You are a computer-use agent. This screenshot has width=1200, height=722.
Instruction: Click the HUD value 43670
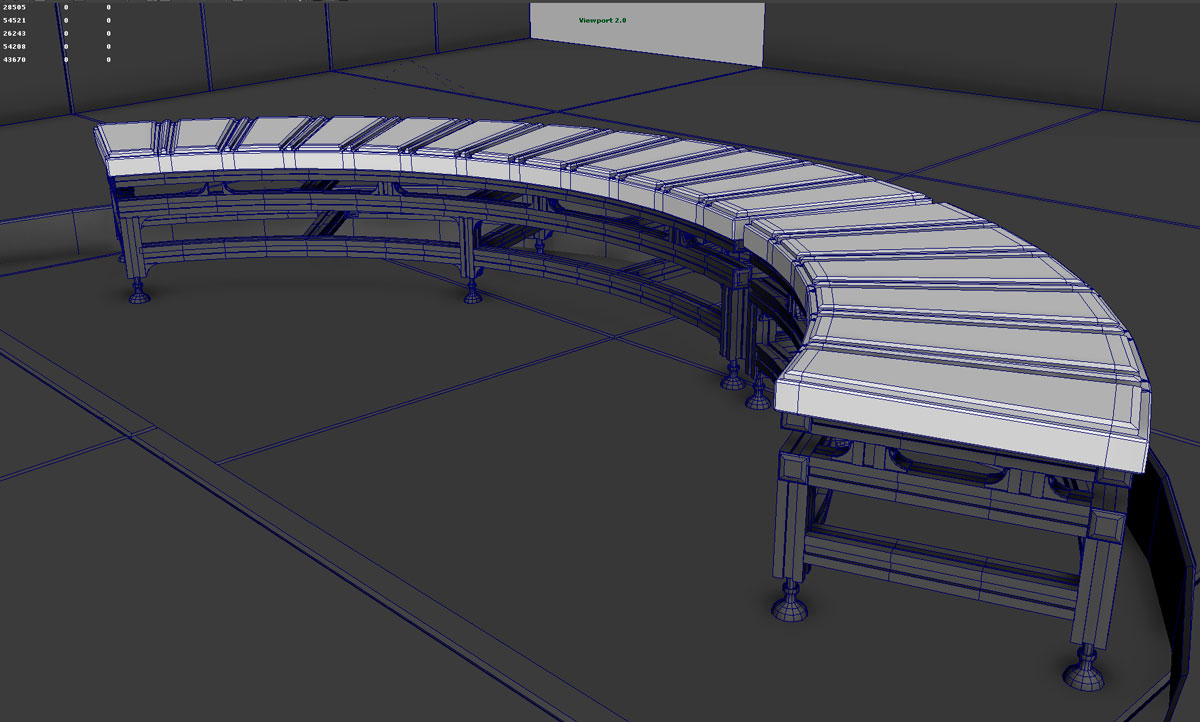pyautogui.click(x=15, y=60)
